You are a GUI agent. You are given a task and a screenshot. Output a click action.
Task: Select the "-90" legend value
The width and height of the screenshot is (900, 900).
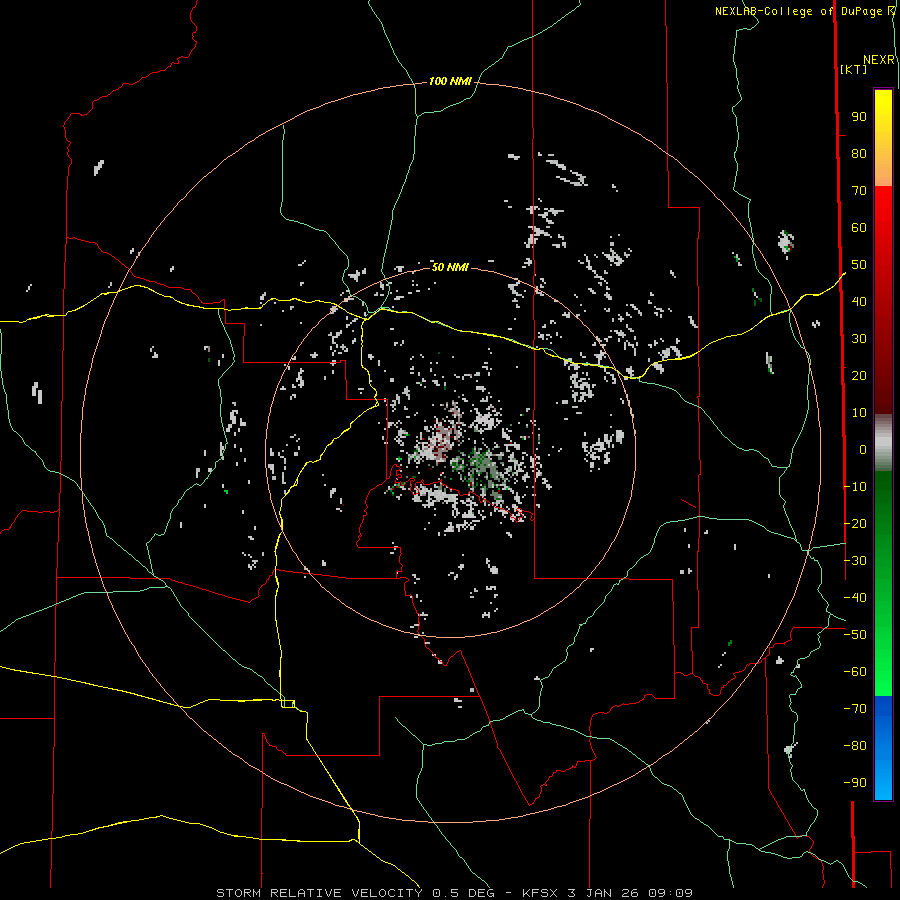(855, 783)
